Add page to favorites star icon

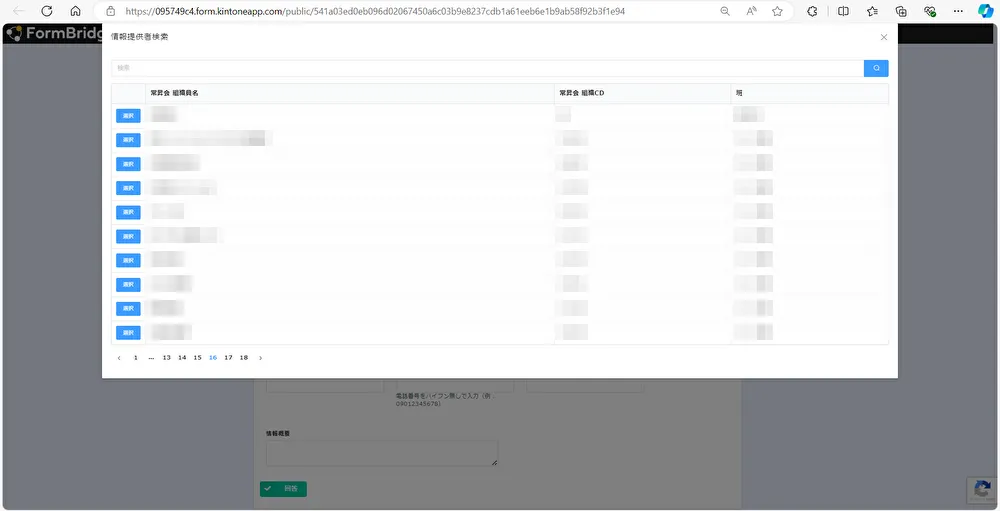[x=777, y=11]
